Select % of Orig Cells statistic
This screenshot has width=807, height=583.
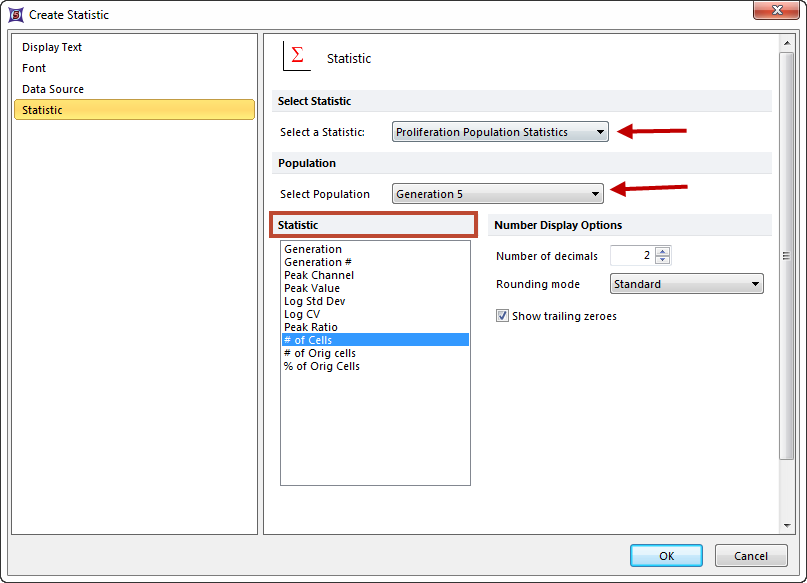pos(375,366)
